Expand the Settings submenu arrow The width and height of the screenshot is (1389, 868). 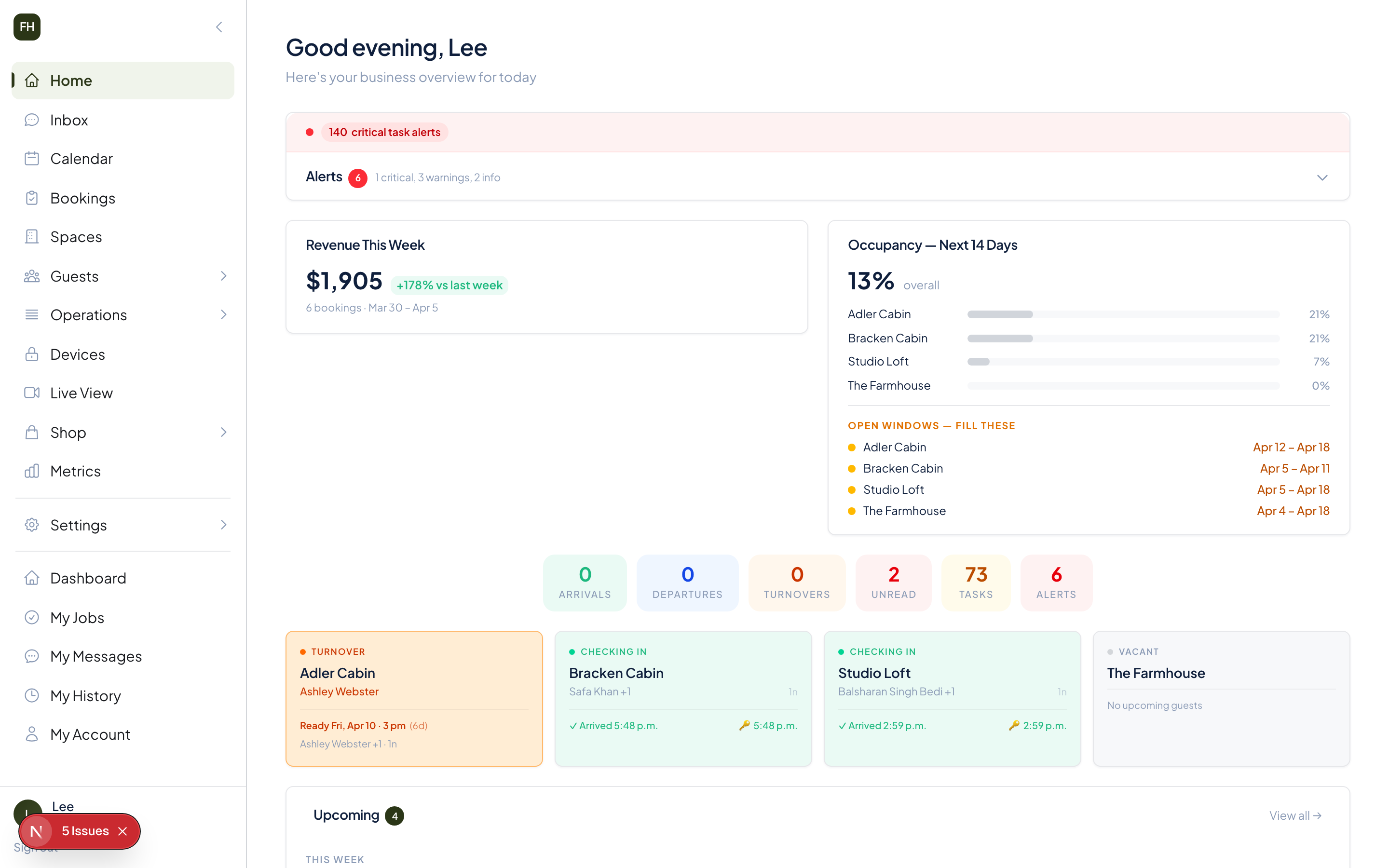[x=224, y=525]
